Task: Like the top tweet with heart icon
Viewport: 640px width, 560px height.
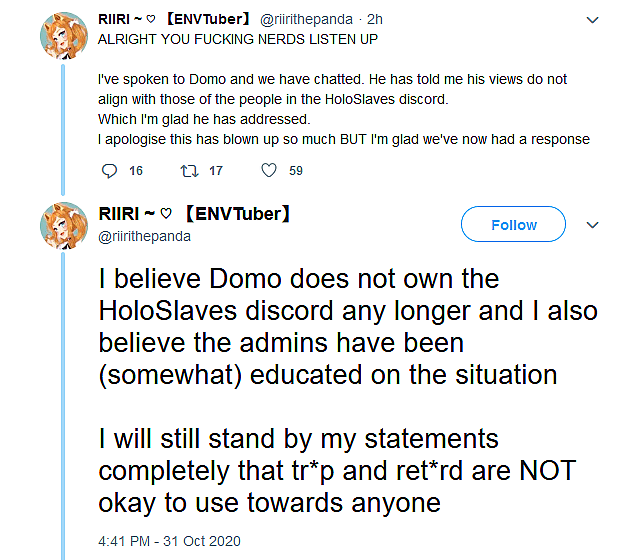Action: (268, 171)
